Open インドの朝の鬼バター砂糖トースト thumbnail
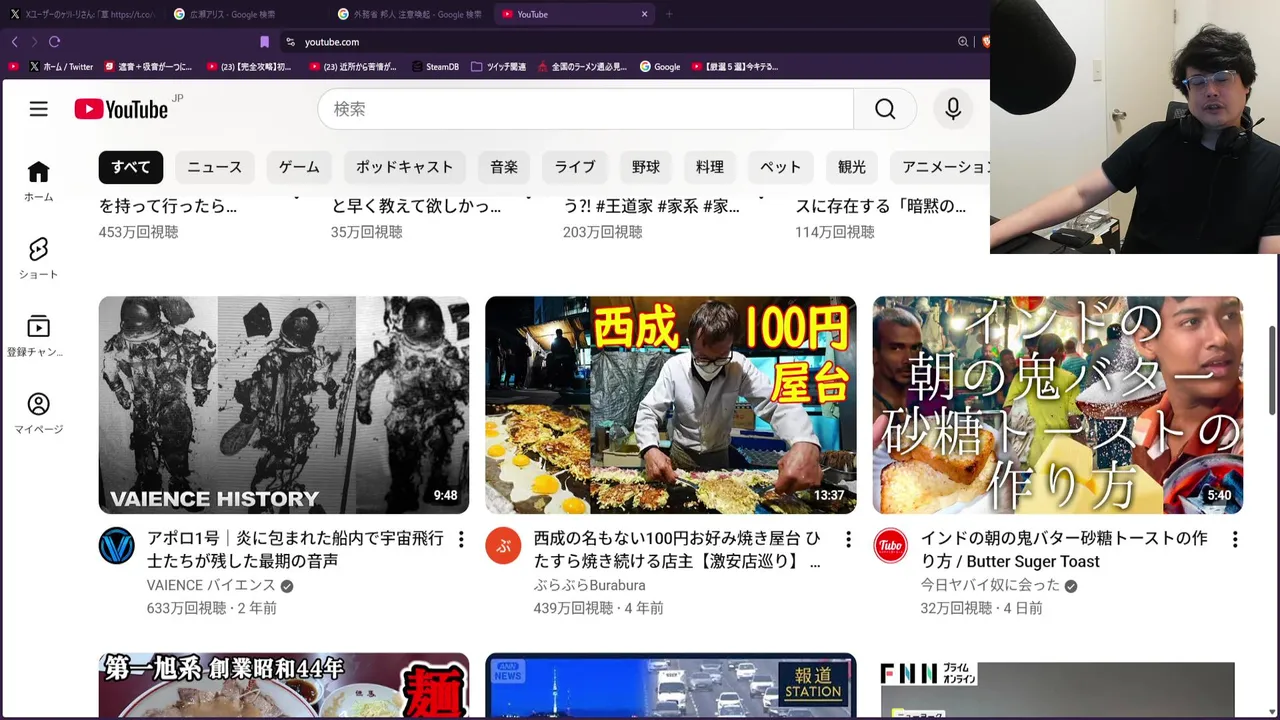Viewport: 1280px width, 720px height. coord(1058,405)
